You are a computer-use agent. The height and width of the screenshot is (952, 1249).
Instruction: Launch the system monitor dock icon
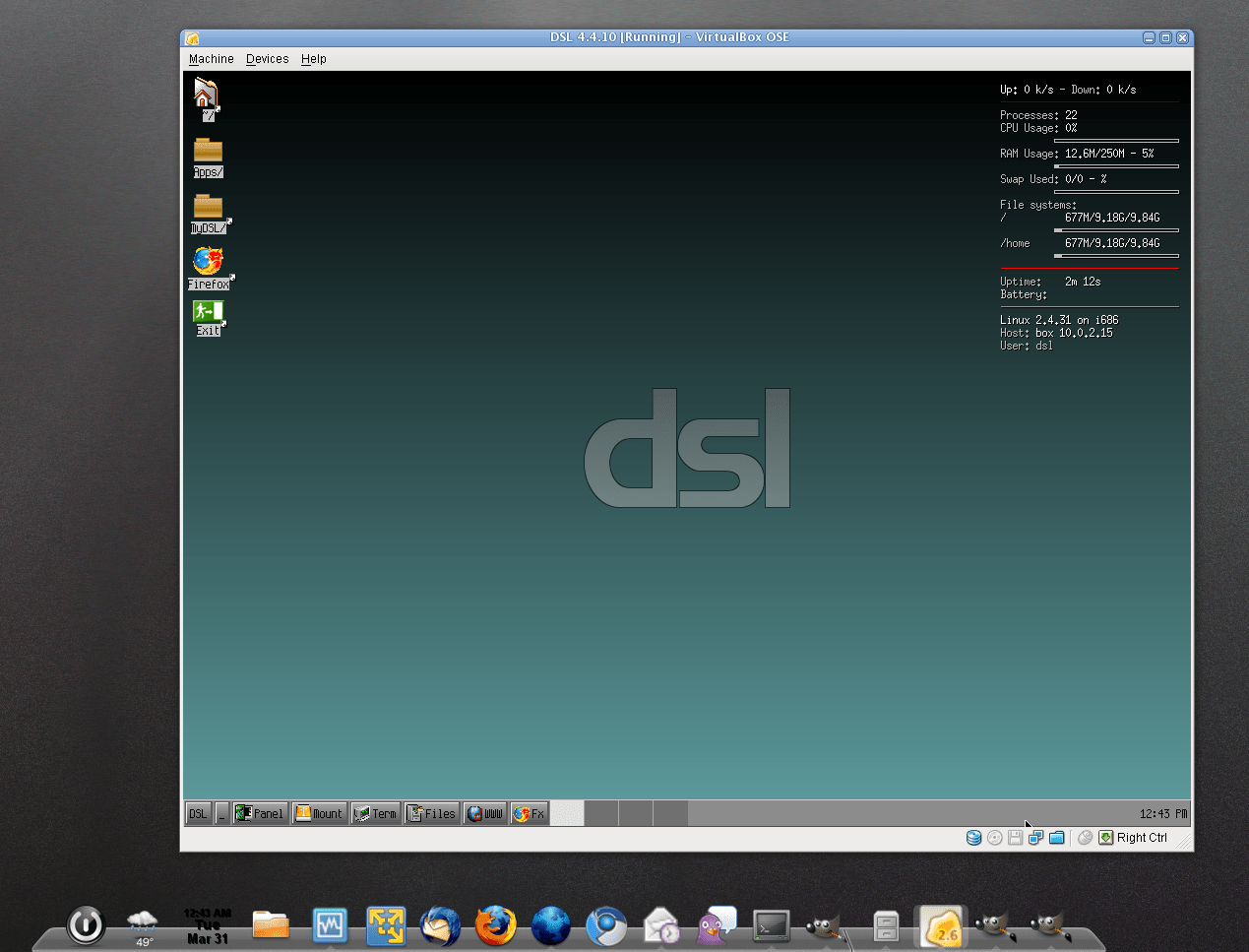coord(330,925)
